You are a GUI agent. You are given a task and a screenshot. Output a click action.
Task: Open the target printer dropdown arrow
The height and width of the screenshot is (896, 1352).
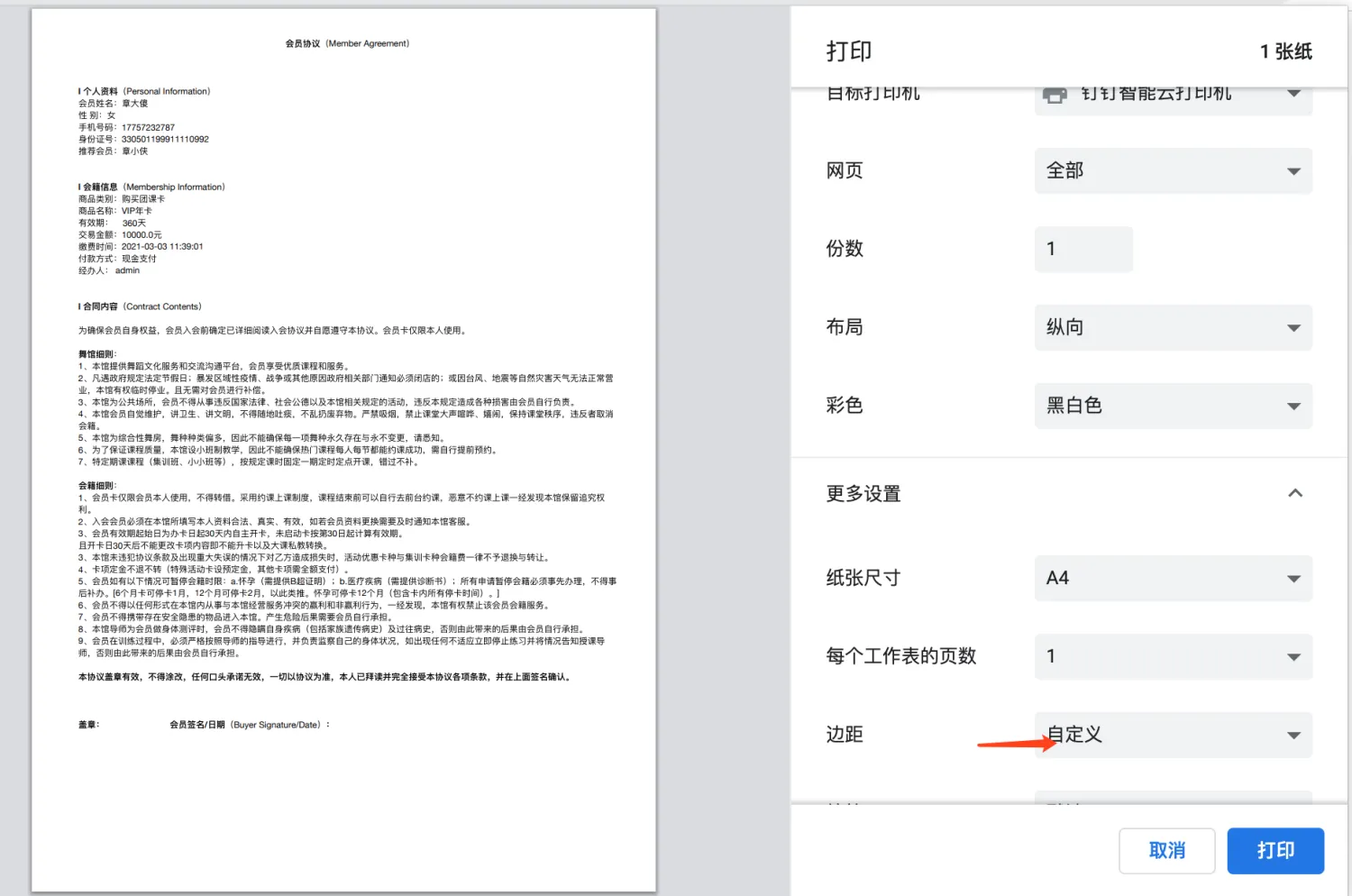click(x=1293, y=94)
